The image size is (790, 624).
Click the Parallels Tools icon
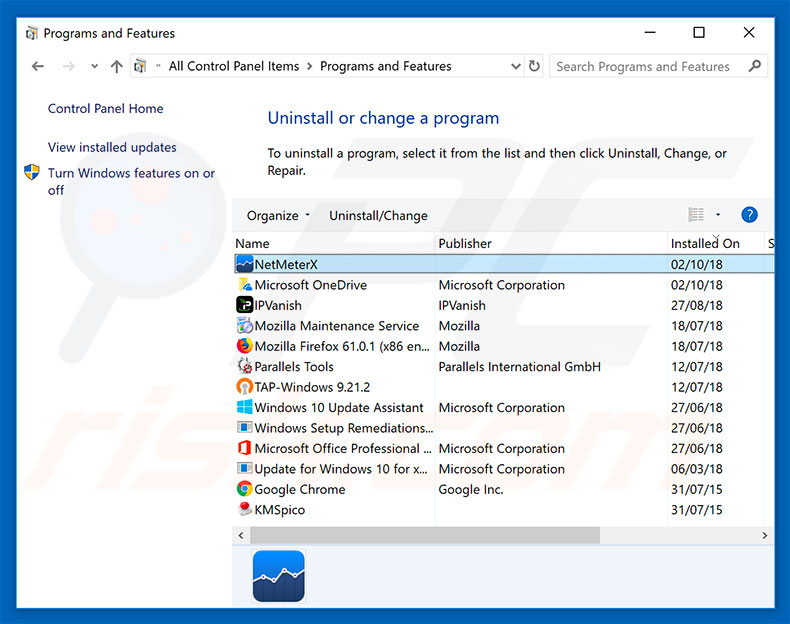pyautogui.click(x=245, y=366)
